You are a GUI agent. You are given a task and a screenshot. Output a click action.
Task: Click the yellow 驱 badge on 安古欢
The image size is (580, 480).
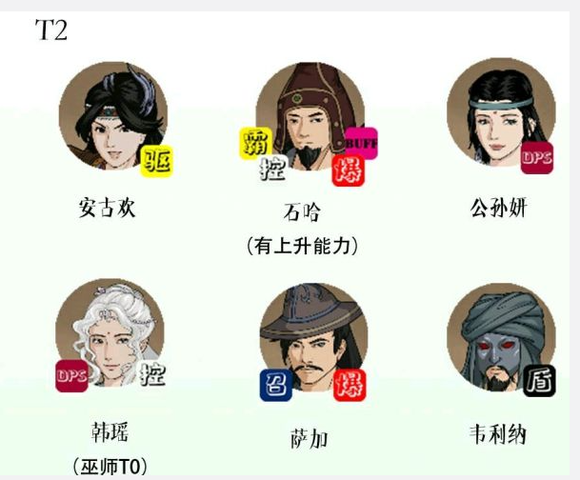[156, 161]
